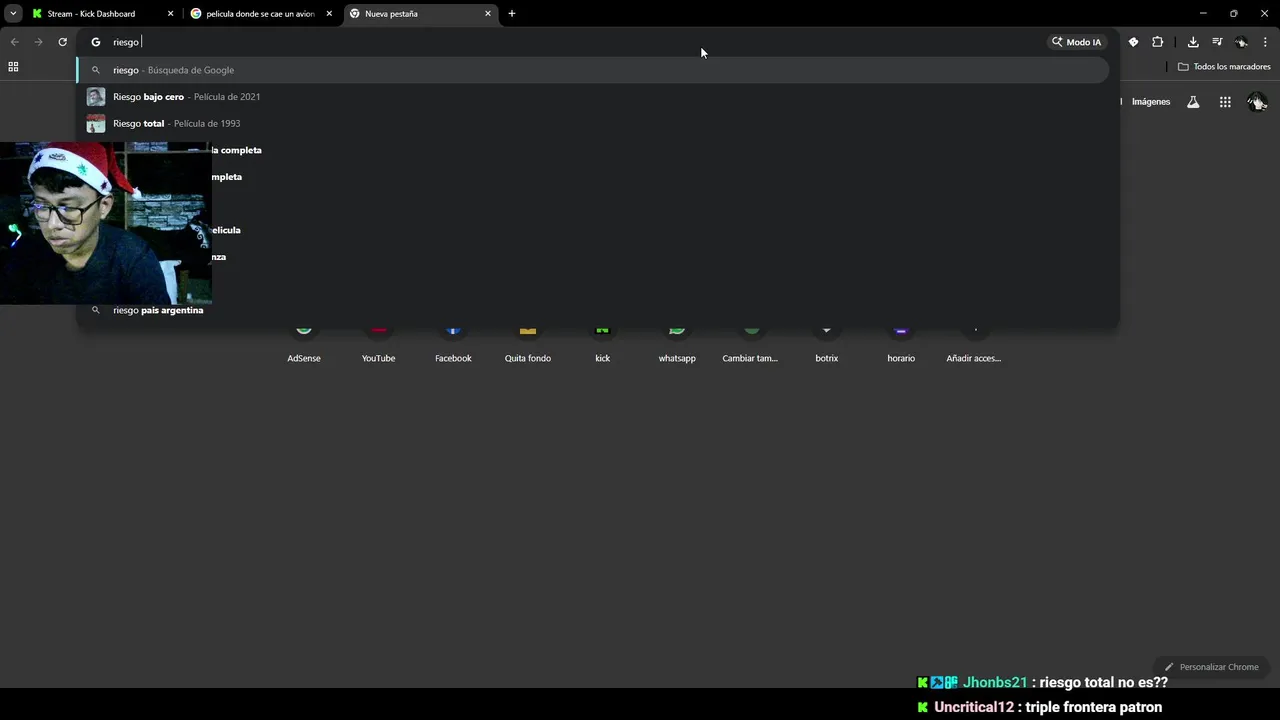
Task: Open the Chrome three-dot menu
Action: coord(1265,42)
